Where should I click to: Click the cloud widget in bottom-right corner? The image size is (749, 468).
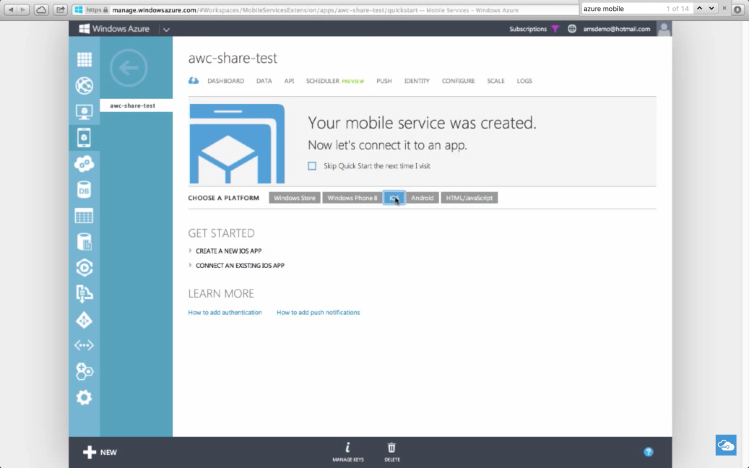(x=726, y=445)
